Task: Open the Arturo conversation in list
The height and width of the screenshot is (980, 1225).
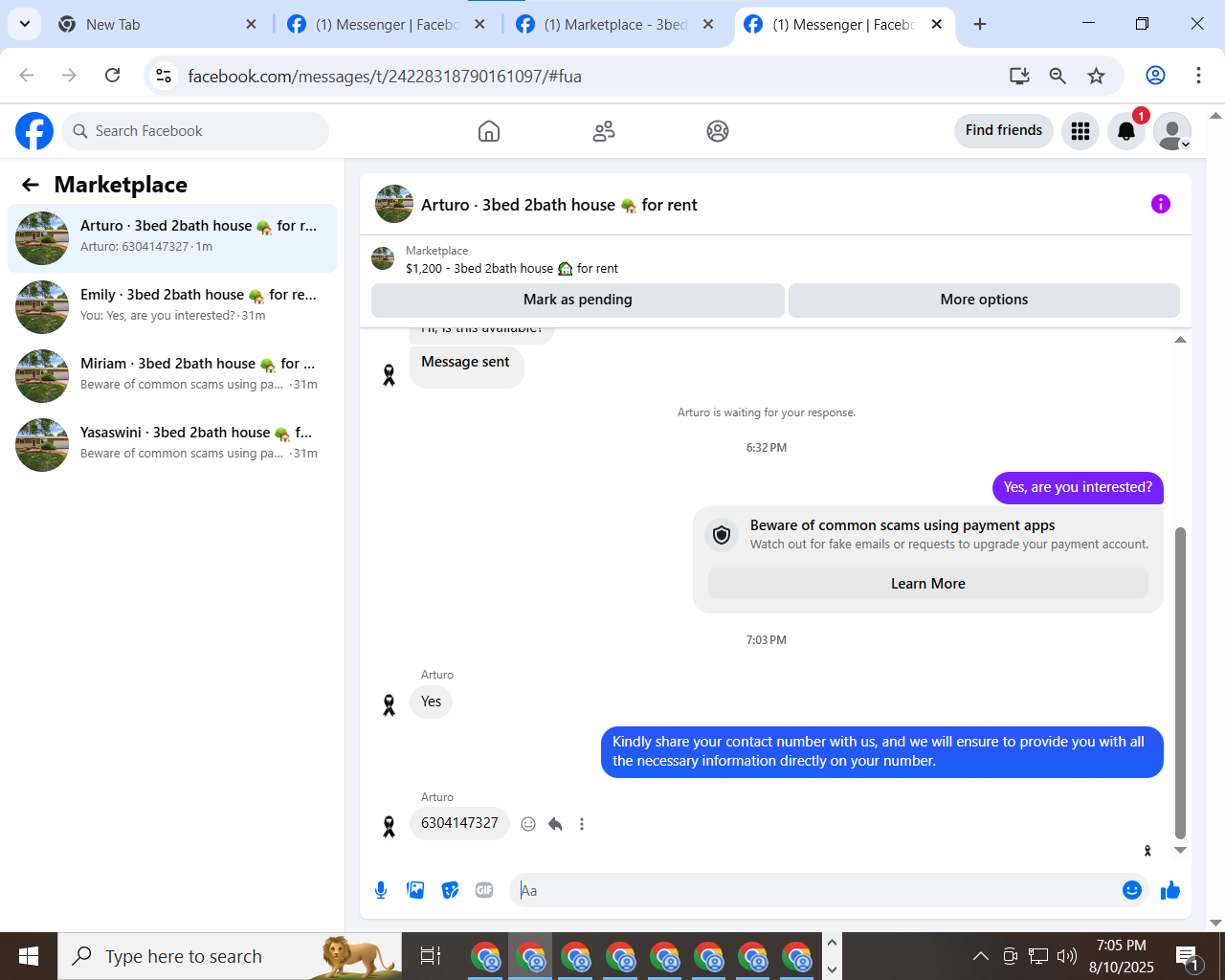Action: click(172, 238)
